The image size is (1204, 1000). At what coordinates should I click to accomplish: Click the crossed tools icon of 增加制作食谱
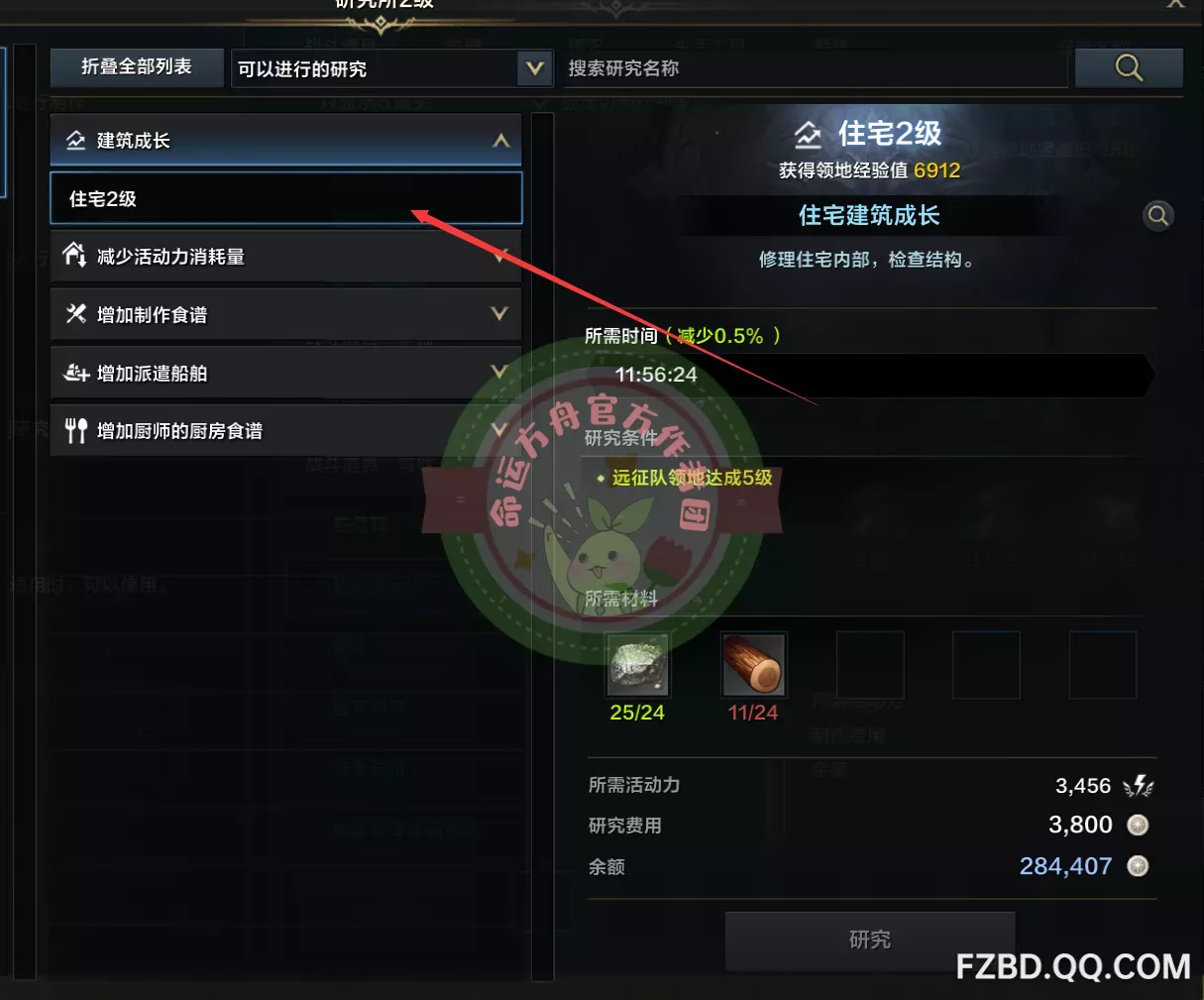point(75,314)
